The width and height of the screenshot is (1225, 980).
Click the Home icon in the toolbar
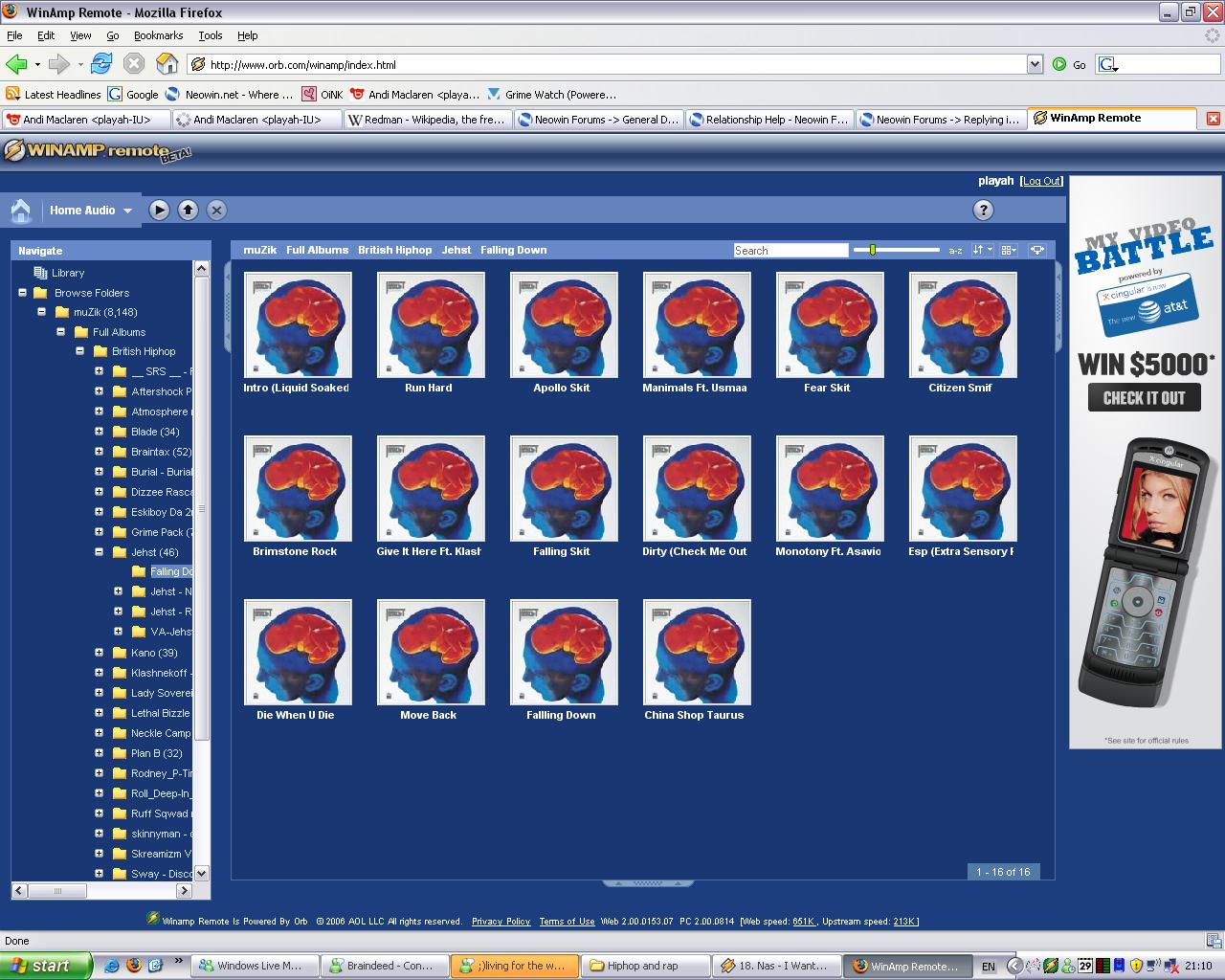(20, 210)
